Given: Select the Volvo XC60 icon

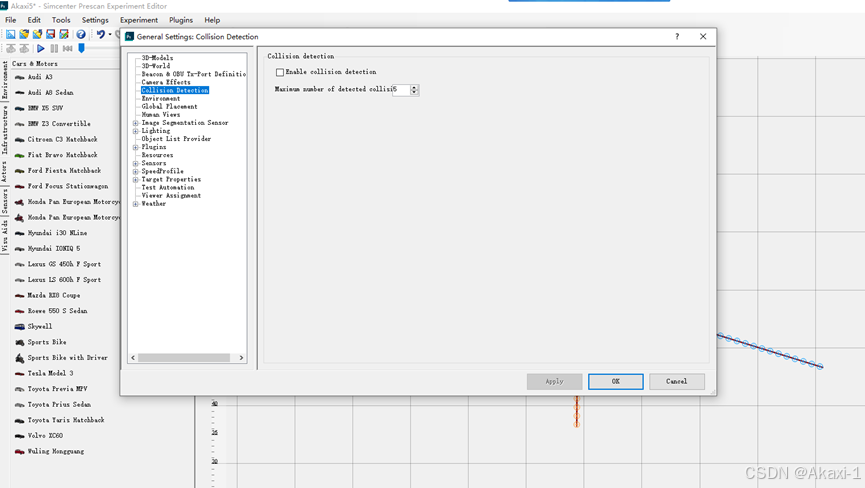Looking at the screenshot, I should point(19,436).
